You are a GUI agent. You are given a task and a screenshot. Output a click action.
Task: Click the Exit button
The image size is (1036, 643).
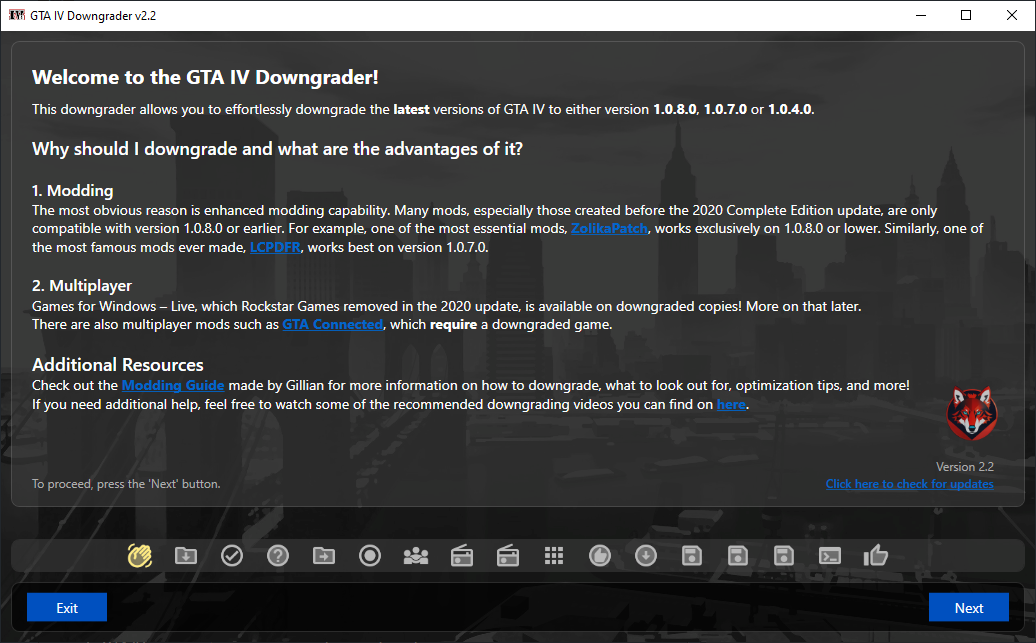[67, 607]
